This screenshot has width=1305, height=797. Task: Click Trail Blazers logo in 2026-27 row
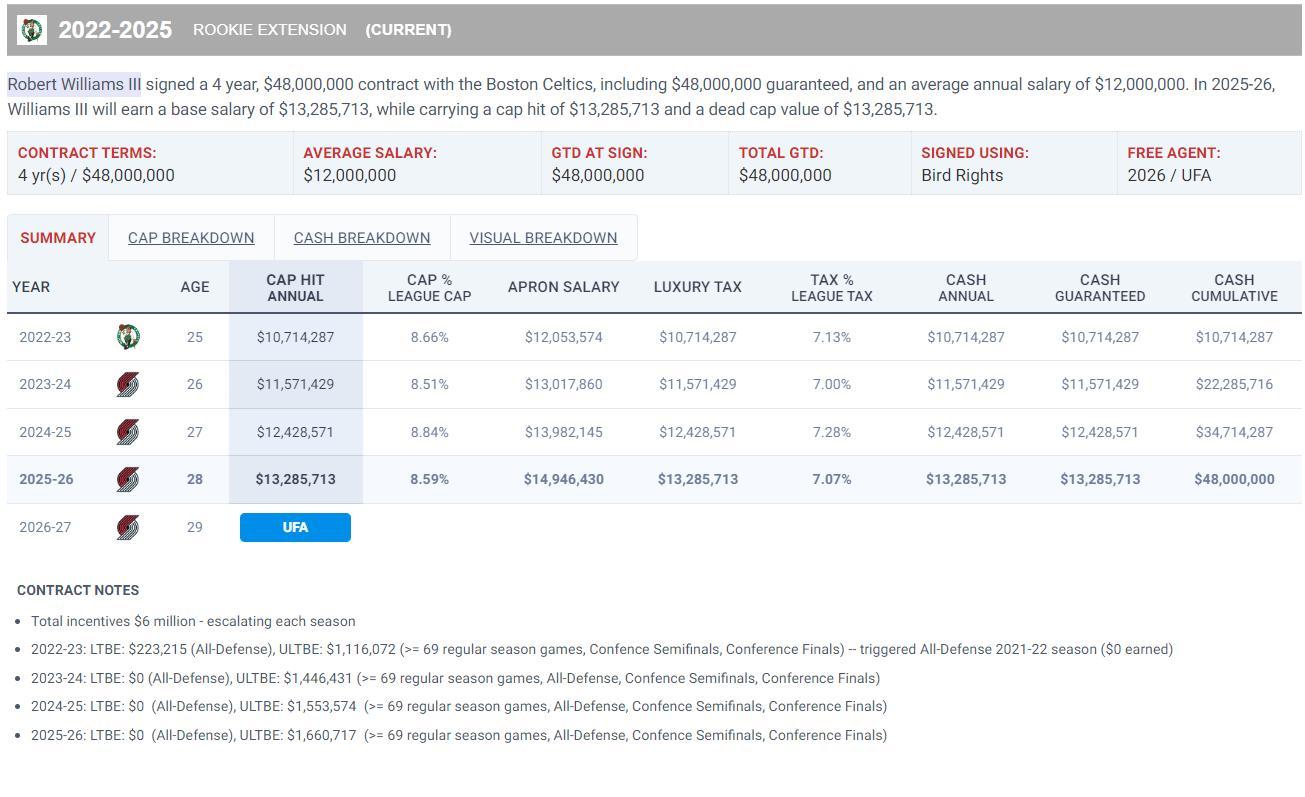coord(127,527)
